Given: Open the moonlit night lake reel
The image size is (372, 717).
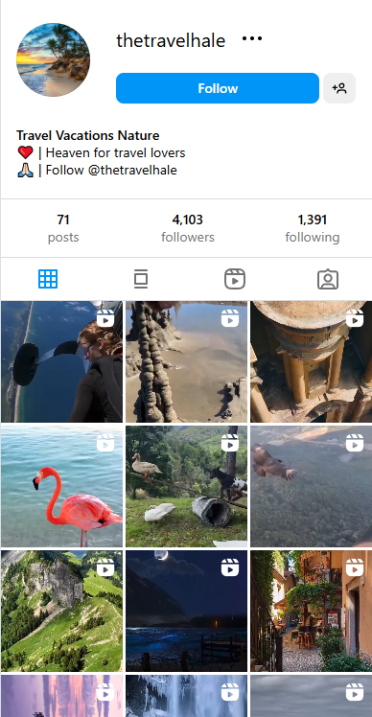Looking at the screenshot, I should click(186, 611).
